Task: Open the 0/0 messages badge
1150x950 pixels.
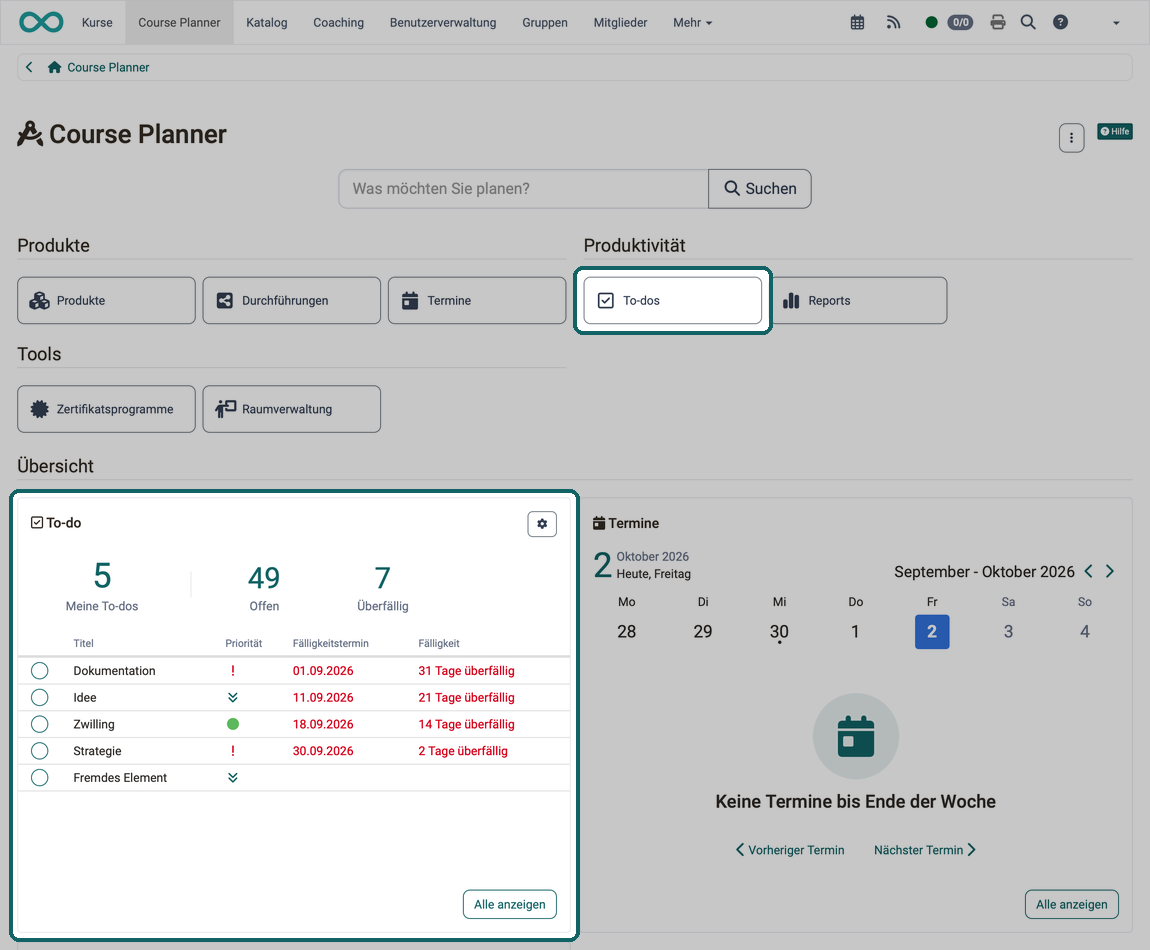Action: pyautogui.click(x=960, y=23)
